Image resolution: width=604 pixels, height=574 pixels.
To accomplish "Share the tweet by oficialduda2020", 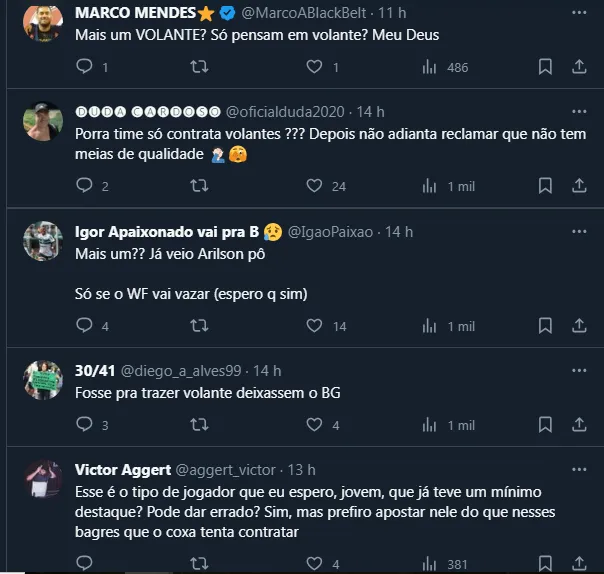I will pyautogui.click(x=579, y=185).
